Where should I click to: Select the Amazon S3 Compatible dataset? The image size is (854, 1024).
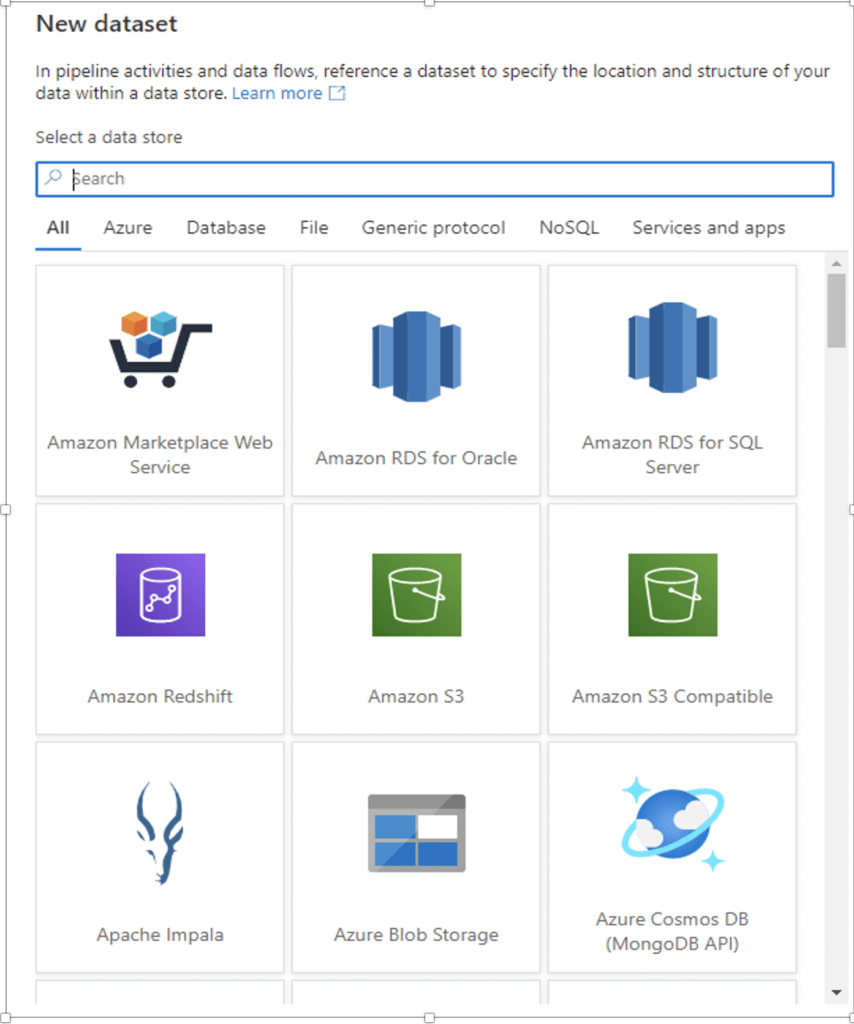coord(672,618)
